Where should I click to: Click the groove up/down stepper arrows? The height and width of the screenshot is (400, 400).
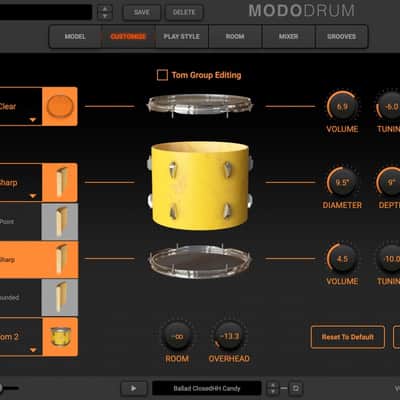(273, 388)
